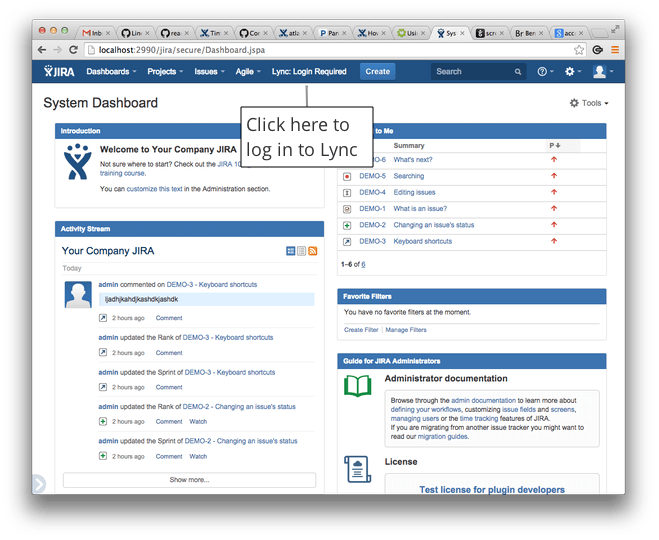Open Chrome hamburger menu

tap(615, 50)
